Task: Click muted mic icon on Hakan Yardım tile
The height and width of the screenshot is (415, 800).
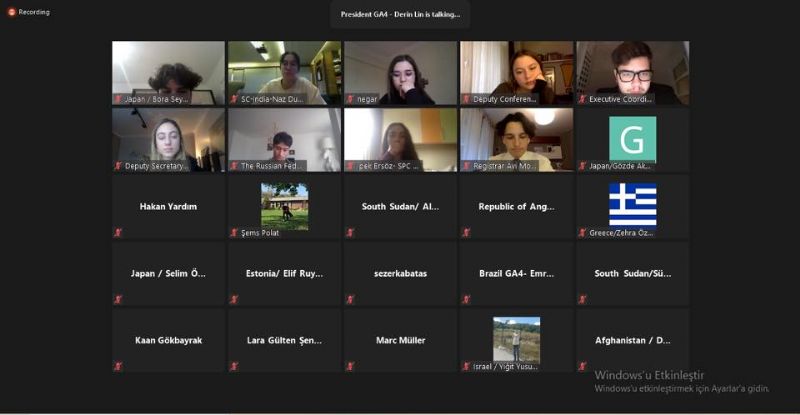Action: point(118,233)
